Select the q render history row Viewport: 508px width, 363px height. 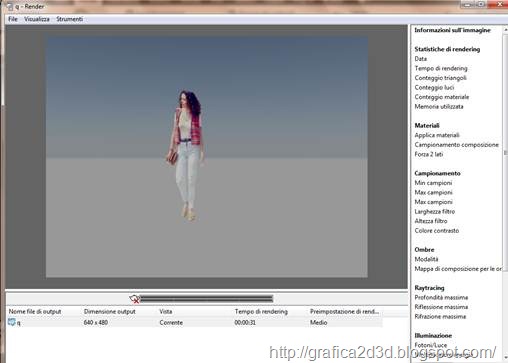tap(194, 322)
